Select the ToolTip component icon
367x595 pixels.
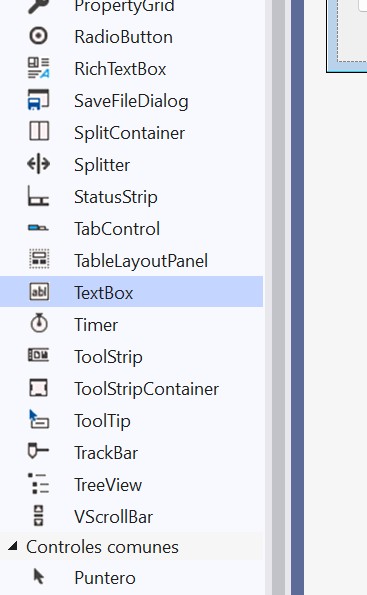coord(39,420)
